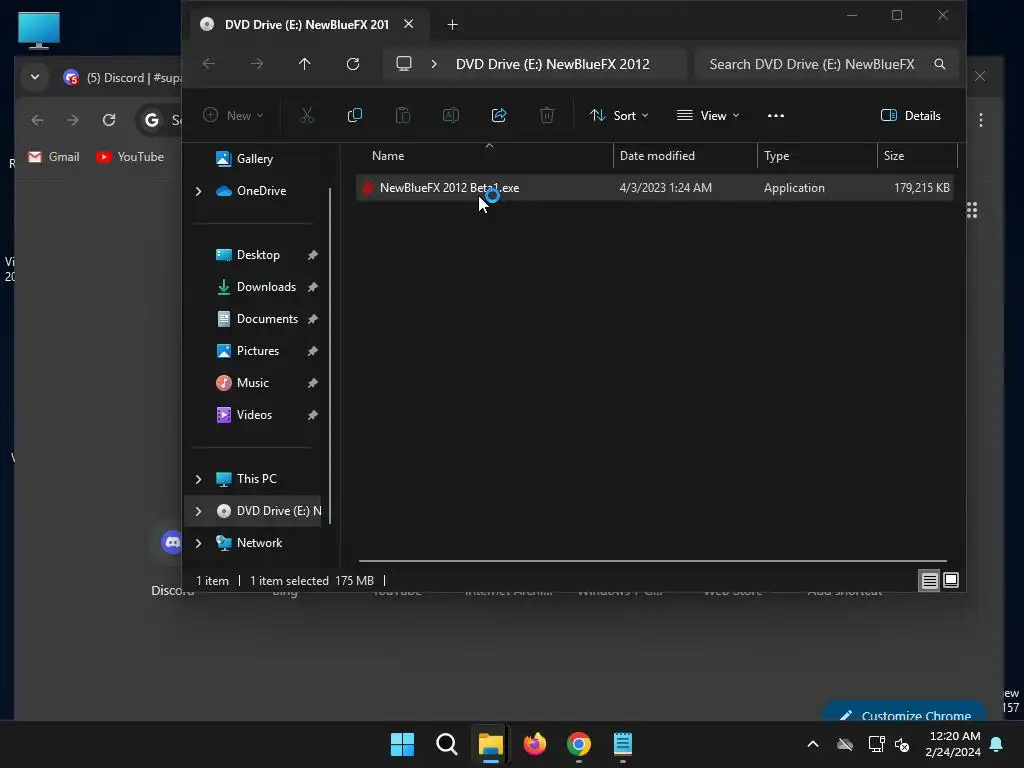The image size is (1024, 768).
Task: Refresh the File Explorer view
Action: [x=353, y=64]
